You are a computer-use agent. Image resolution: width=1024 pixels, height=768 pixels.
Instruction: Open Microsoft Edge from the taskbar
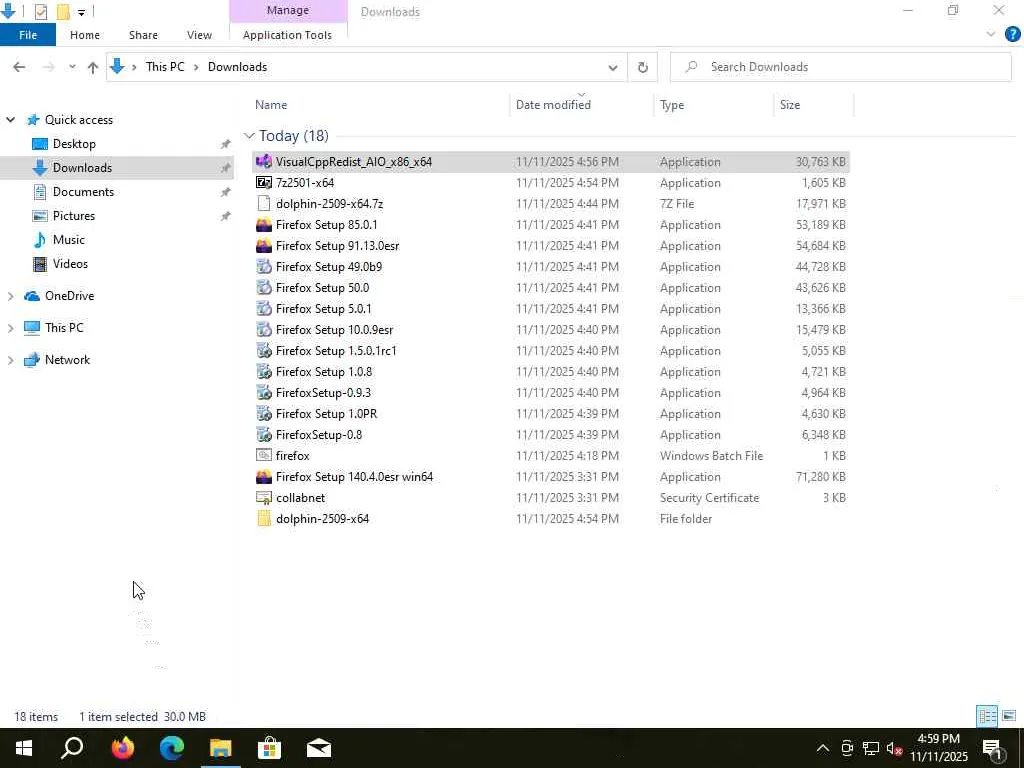[x=172, y=748]
